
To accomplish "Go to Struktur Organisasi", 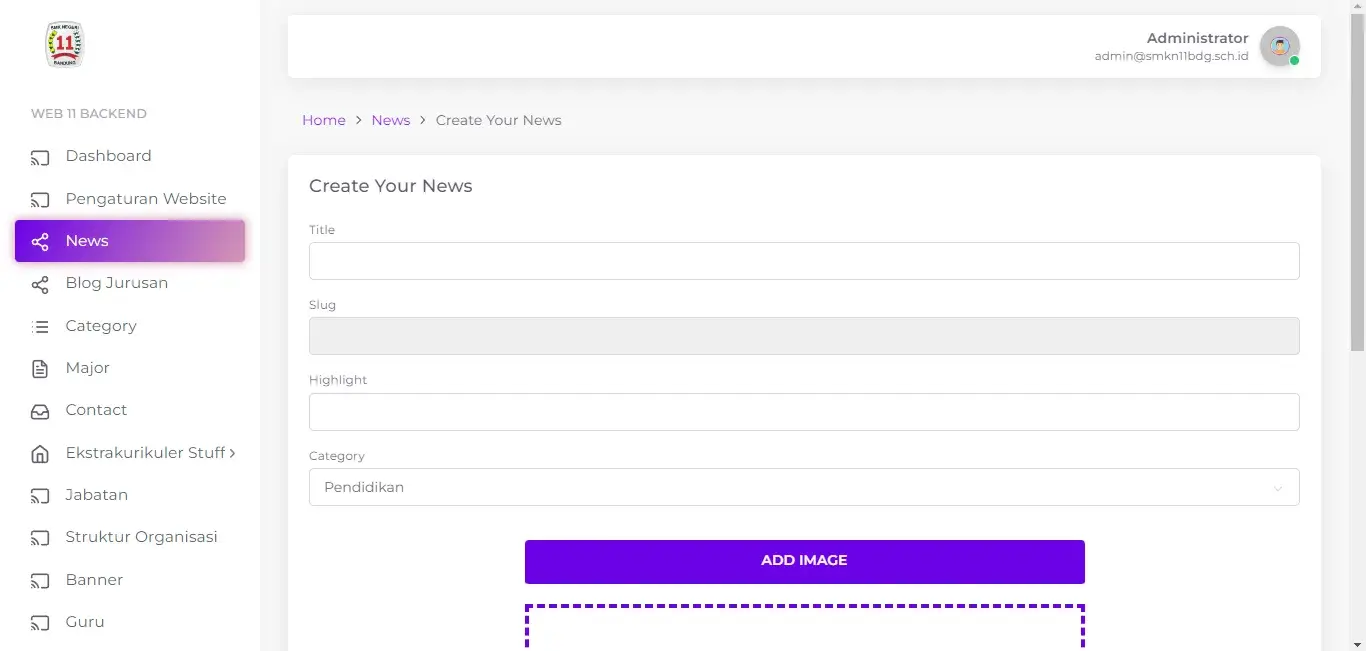I will 130,537.
